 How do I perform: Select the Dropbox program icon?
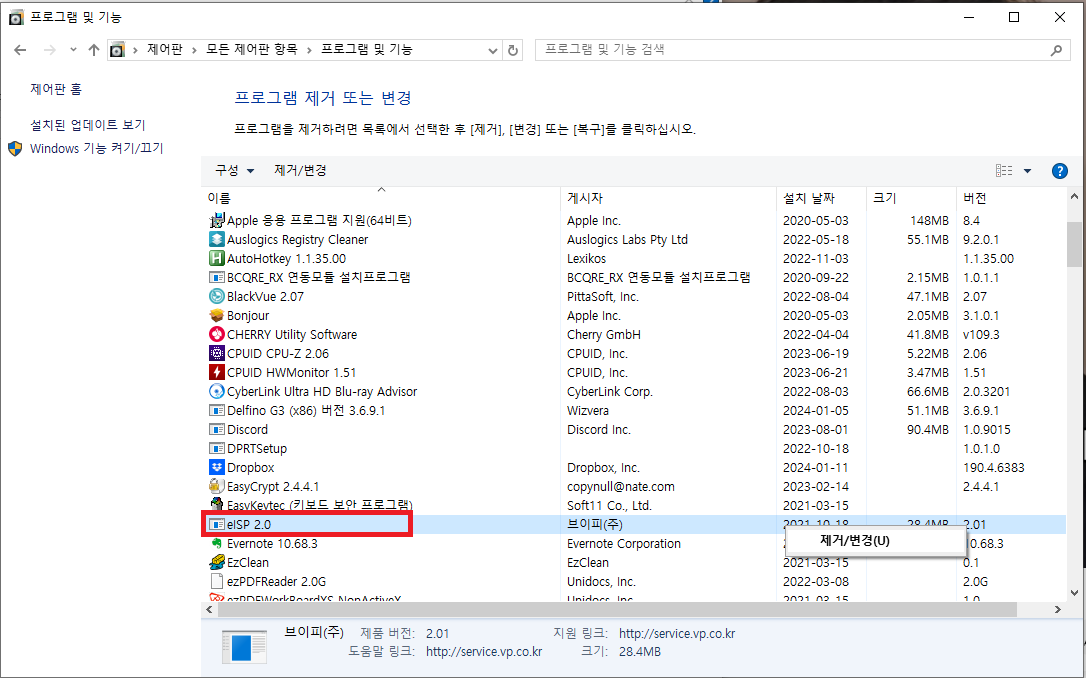(217, 467)
